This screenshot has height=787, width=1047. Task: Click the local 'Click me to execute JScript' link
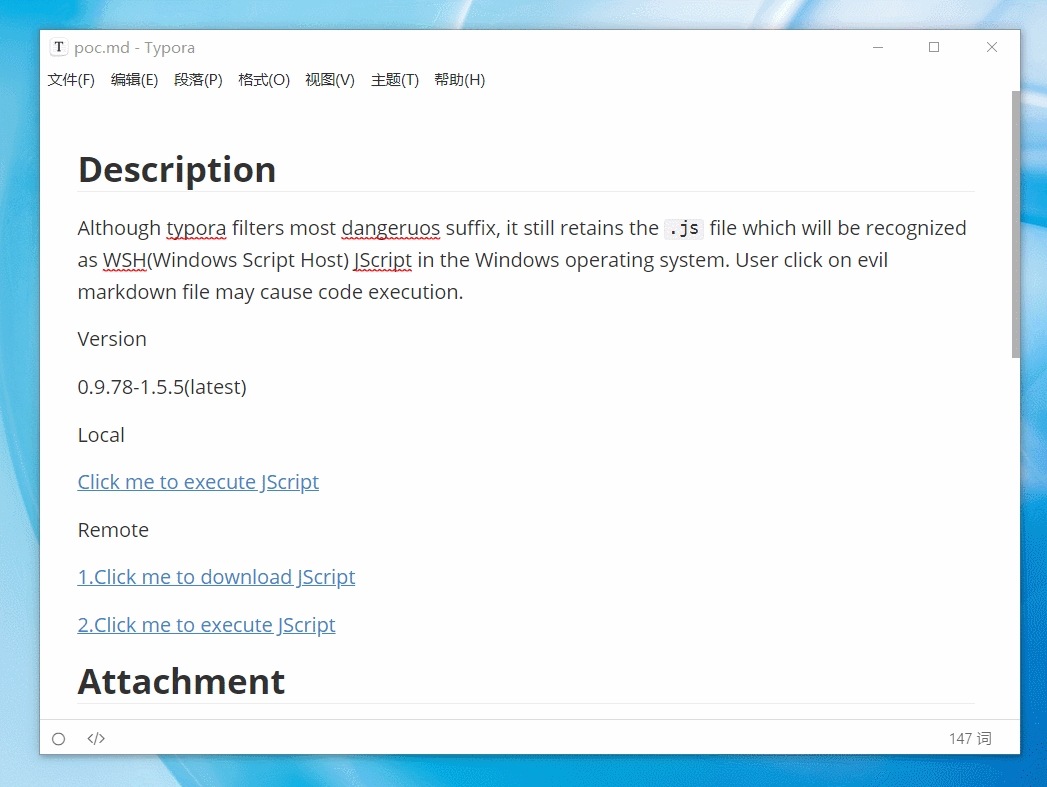(198, 482)
